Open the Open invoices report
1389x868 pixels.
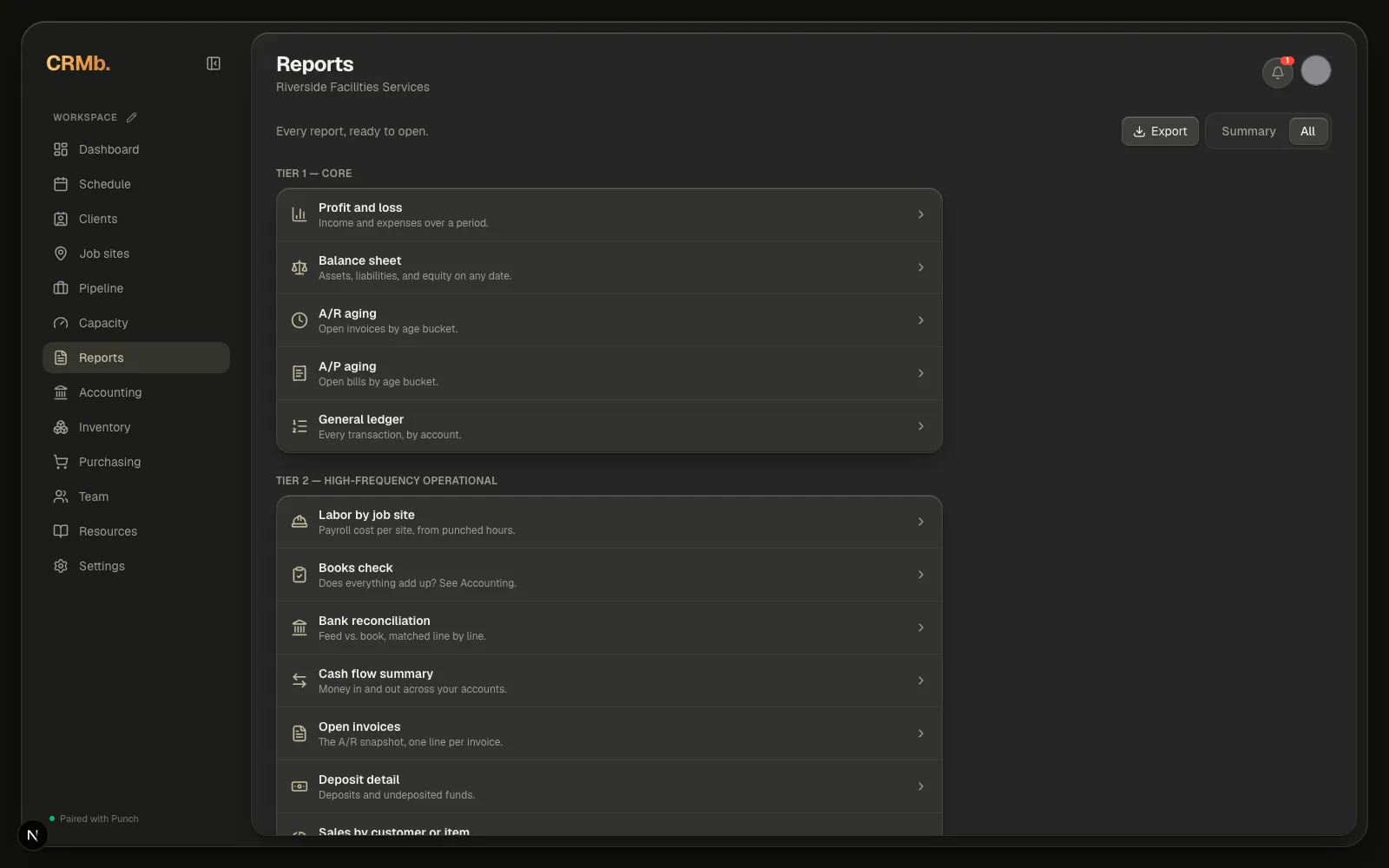pos(609,733)
